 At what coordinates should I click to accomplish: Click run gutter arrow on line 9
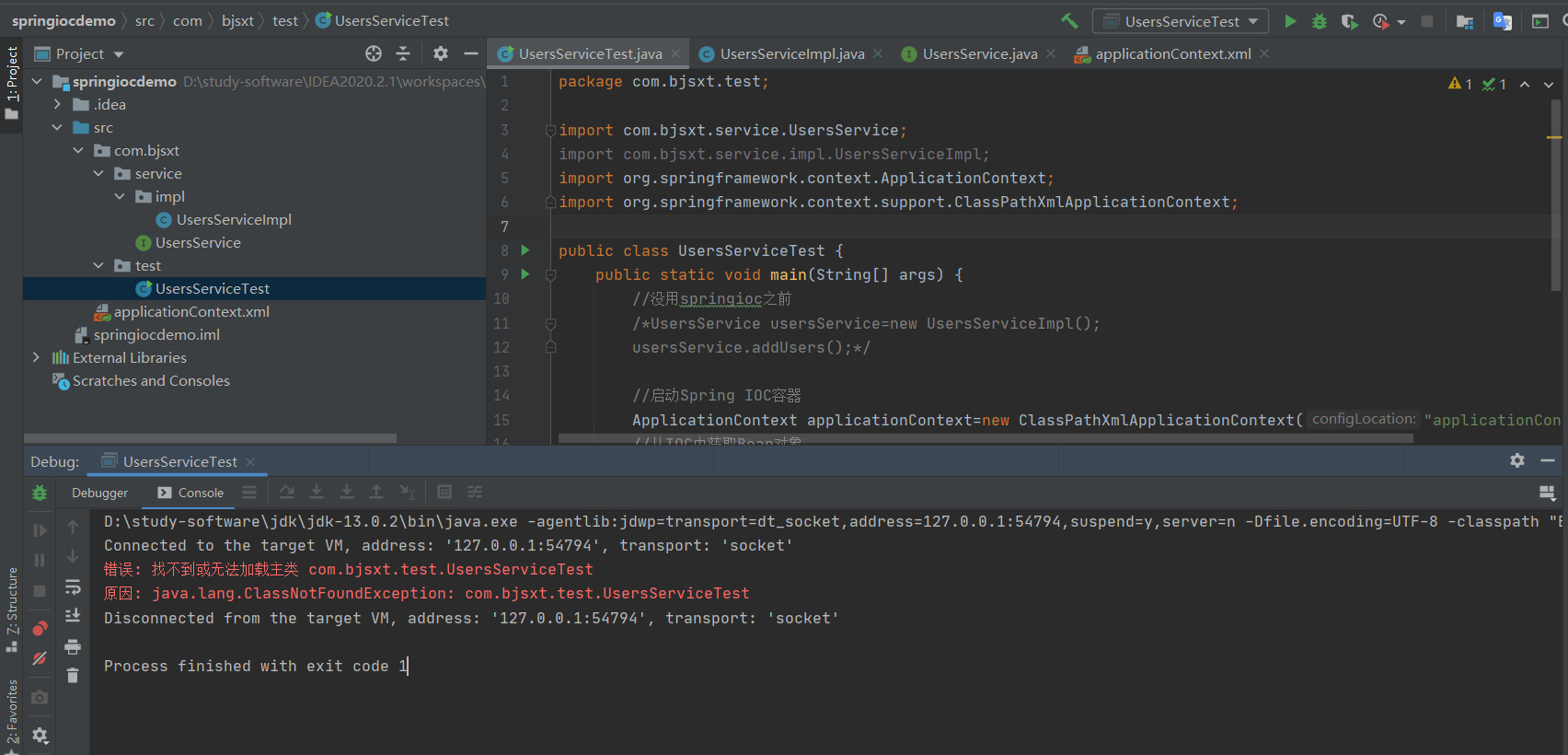pyautogui.click(x=525, y=273)
